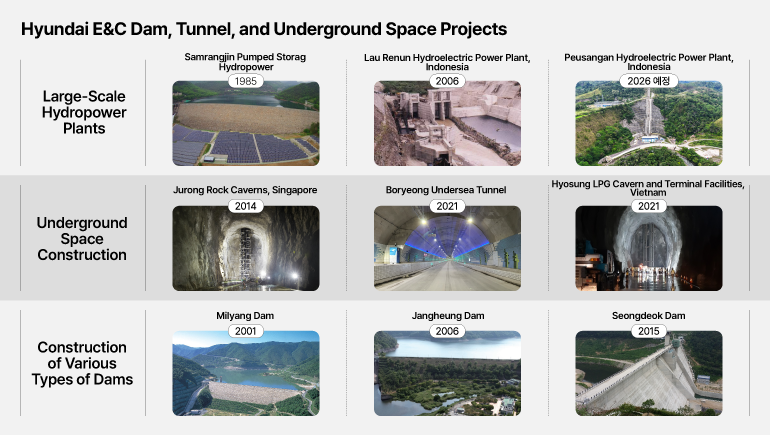This screenshot has height=435, width=770.
Task: Select the Peusangan Hydroelectric Power Plant photo
Action: [x=649, y=123]
